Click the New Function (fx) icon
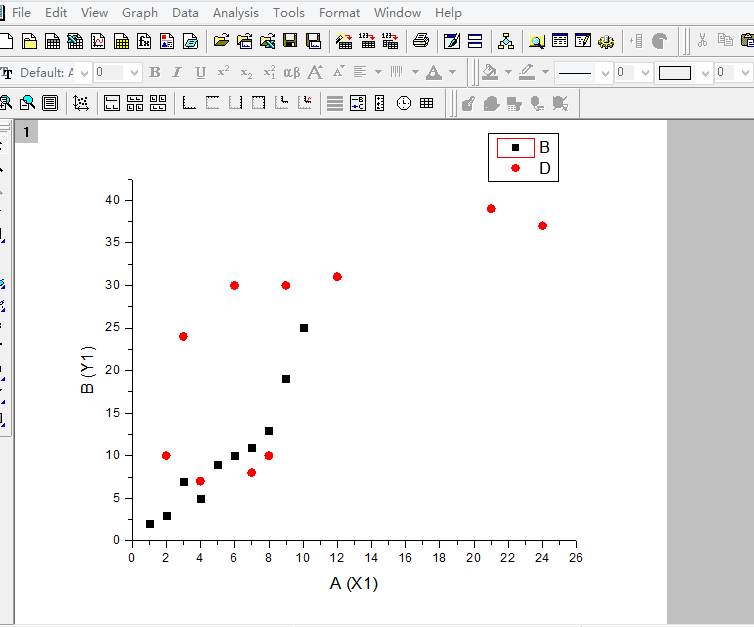This screenshot has height=627, width=754. pyautogui.click(x=144, y=41)
